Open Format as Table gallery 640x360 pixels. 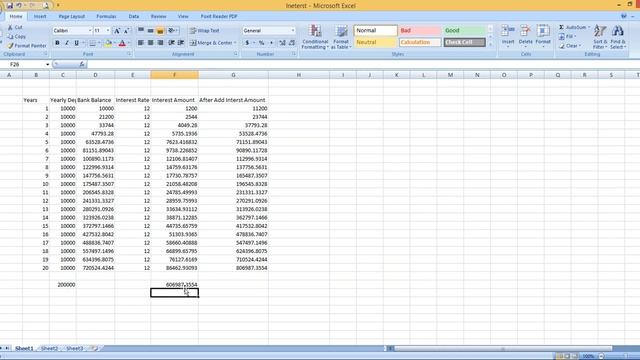(341, 37)
